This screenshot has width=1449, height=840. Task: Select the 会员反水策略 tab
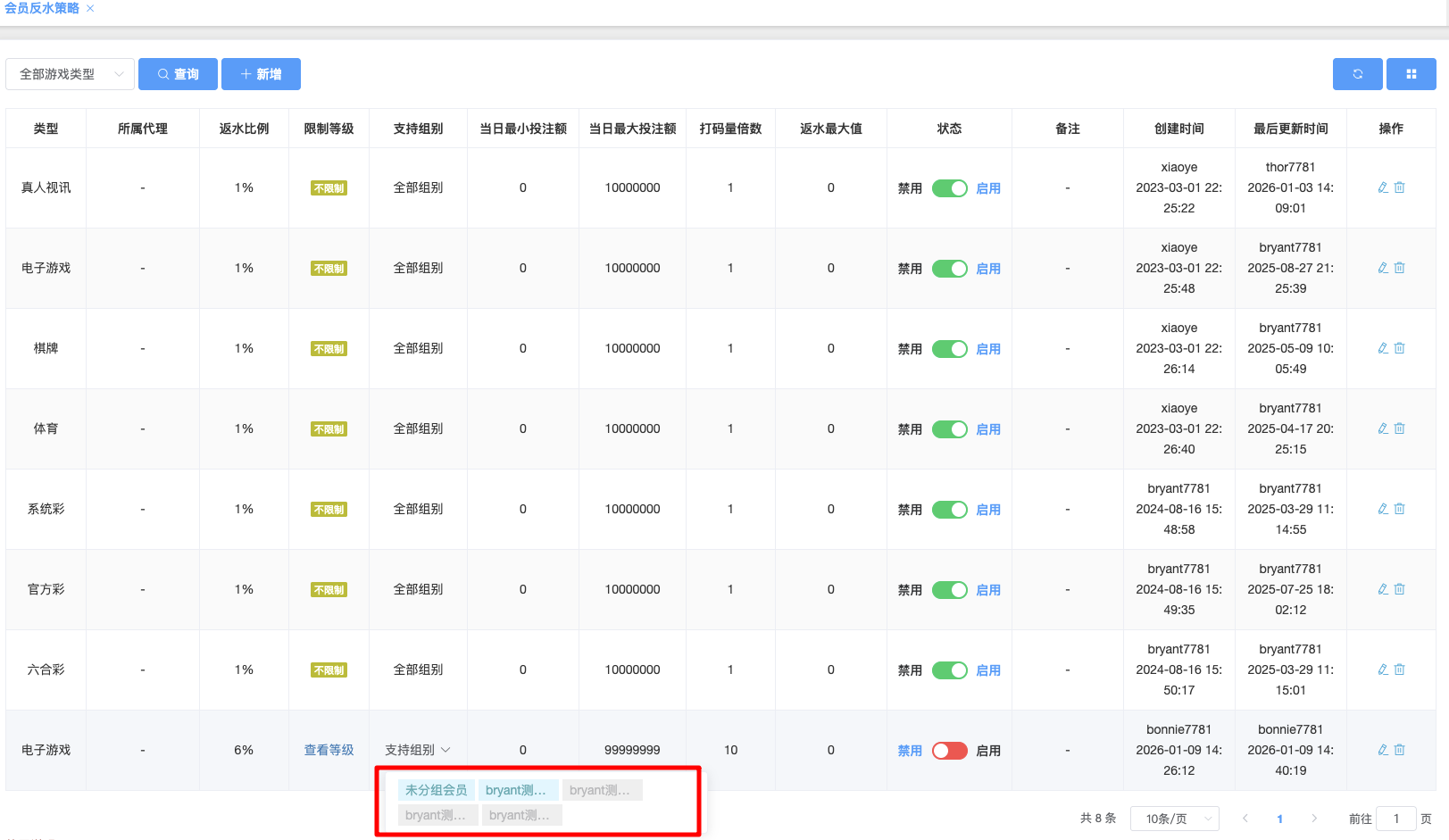(x=42, y=8)
